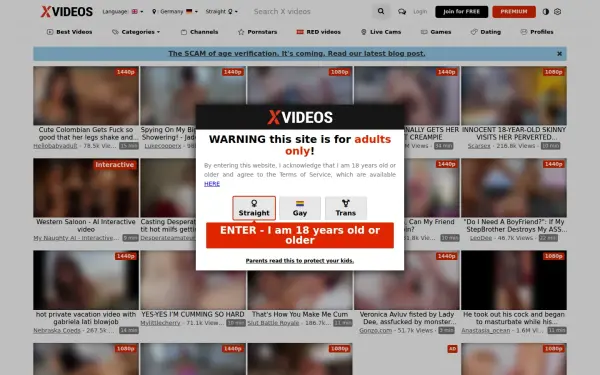
Task: Open the Best Videos menu item
Action: point(69,32)
